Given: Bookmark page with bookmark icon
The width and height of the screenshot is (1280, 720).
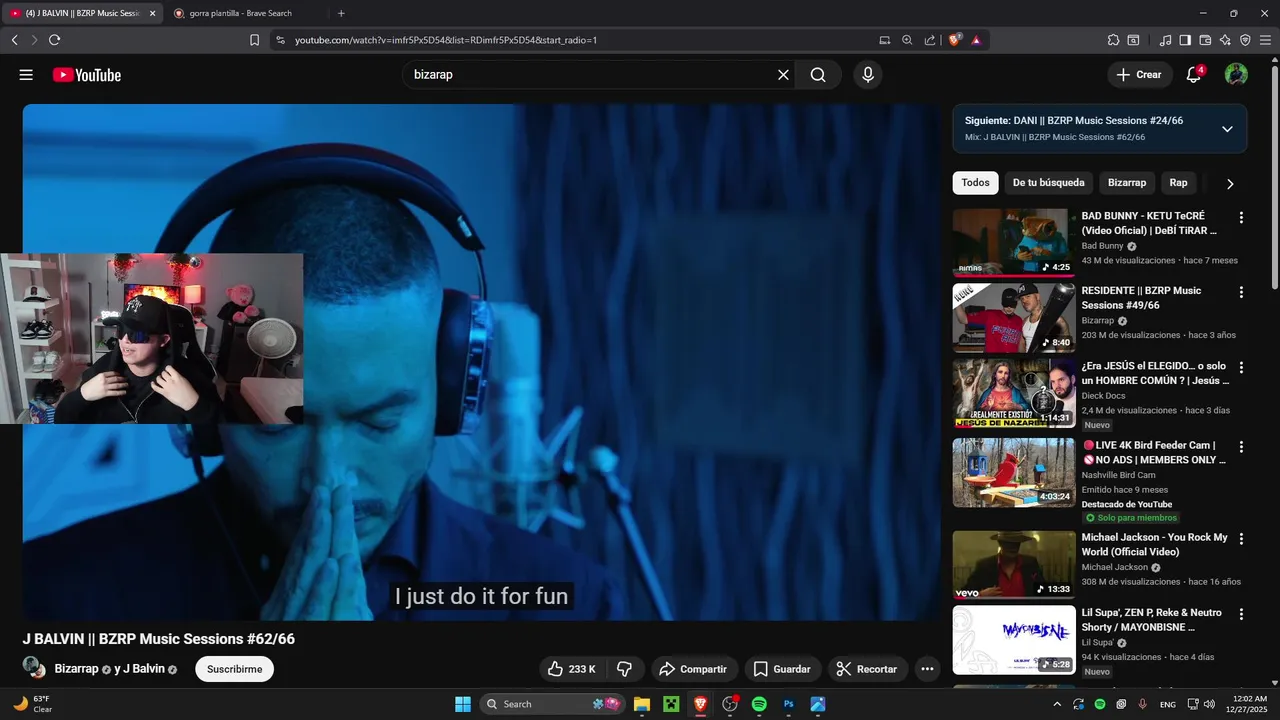Looking at the screenshot, I should (254, 40).
